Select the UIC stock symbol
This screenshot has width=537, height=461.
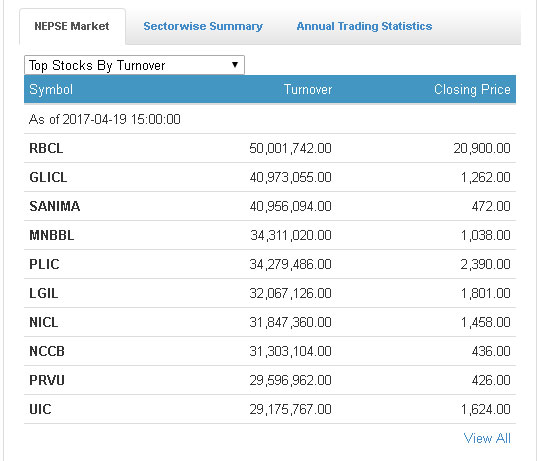point(40,409)
